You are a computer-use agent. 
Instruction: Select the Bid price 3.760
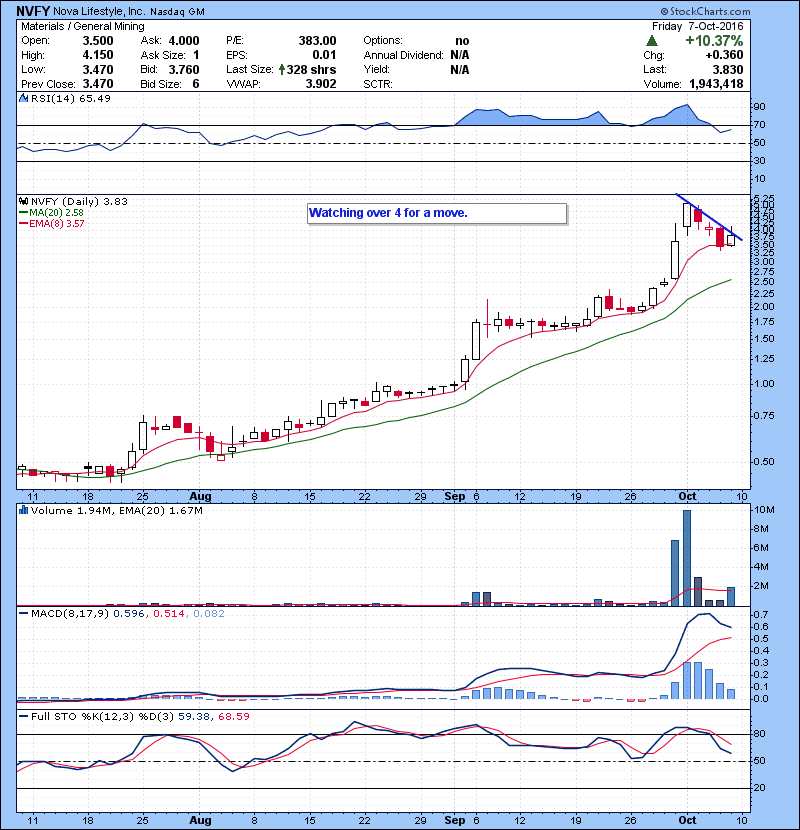click(x=184, y=69)
